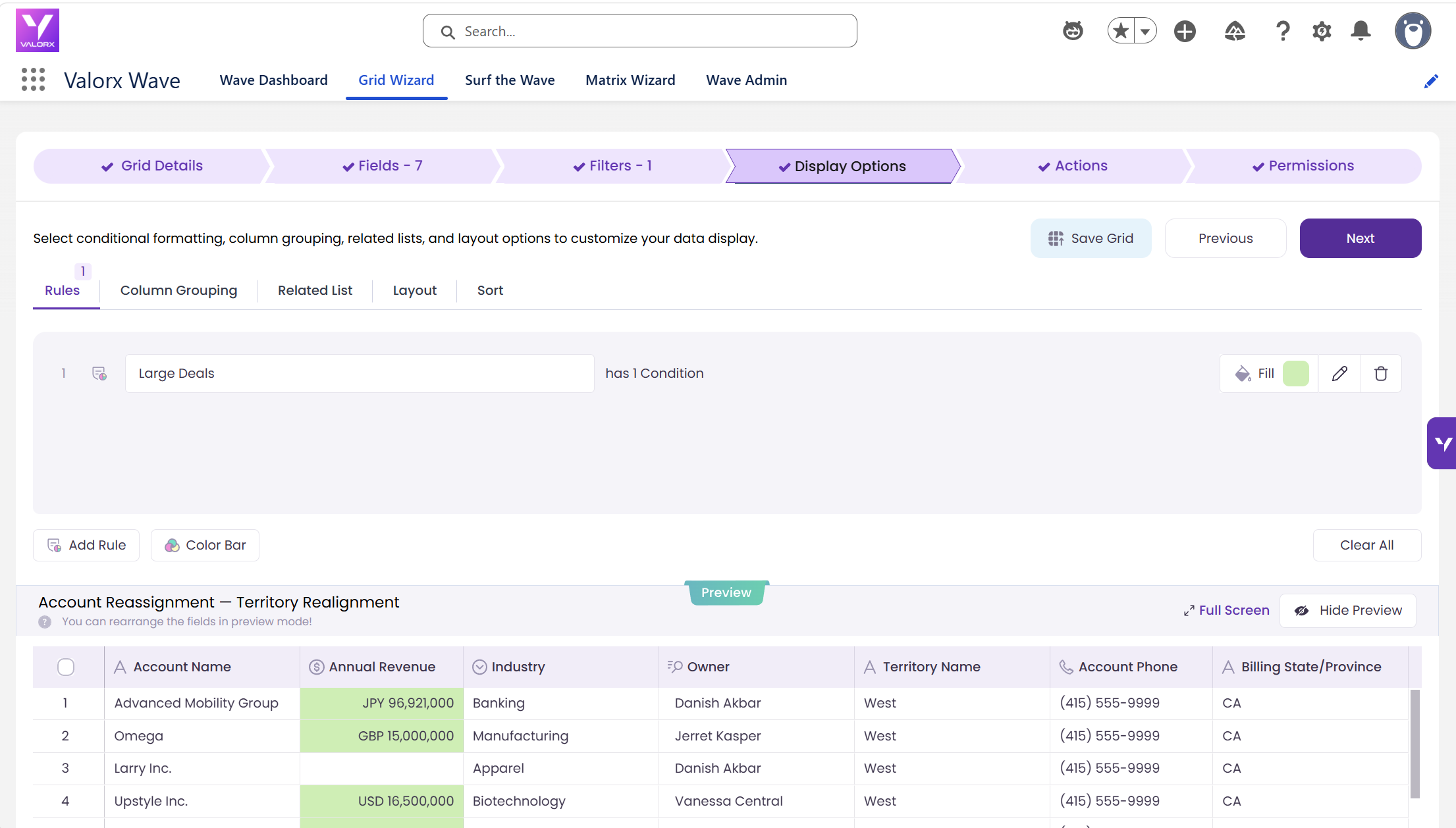Click the edit page pencil icon
1456x828 pixels.
tap(1430, 82)
